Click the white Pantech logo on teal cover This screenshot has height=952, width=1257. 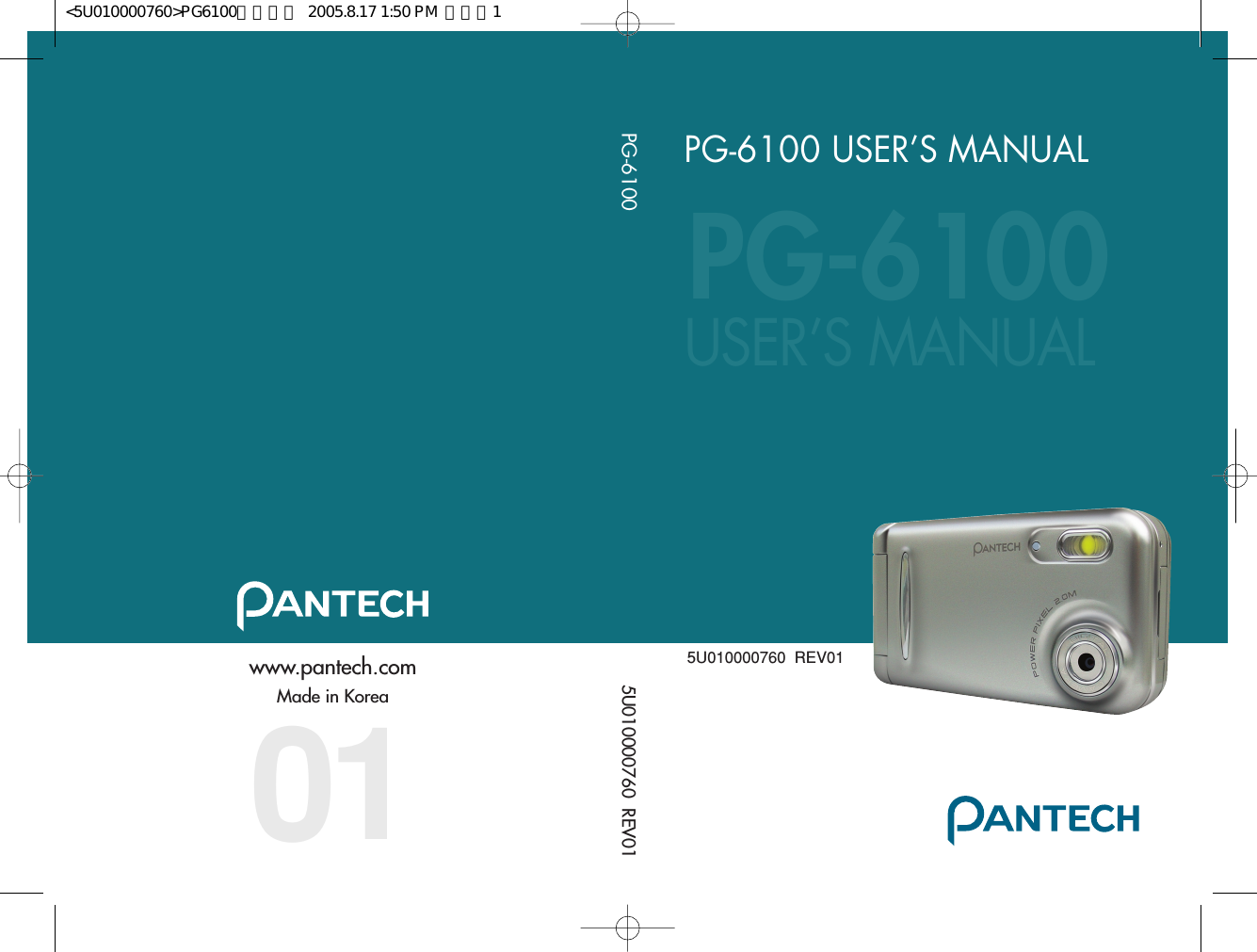tap(333, 605)
